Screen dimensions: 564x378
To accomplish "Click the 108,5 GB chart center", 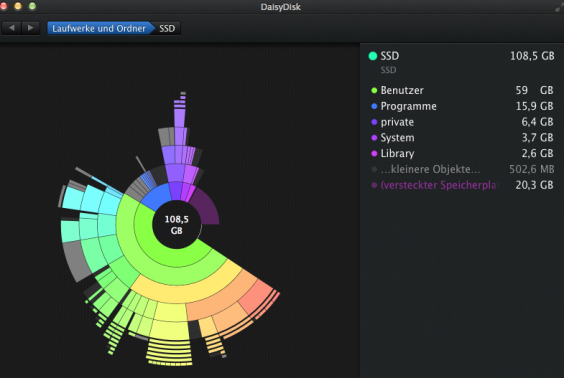I will 176,225.
